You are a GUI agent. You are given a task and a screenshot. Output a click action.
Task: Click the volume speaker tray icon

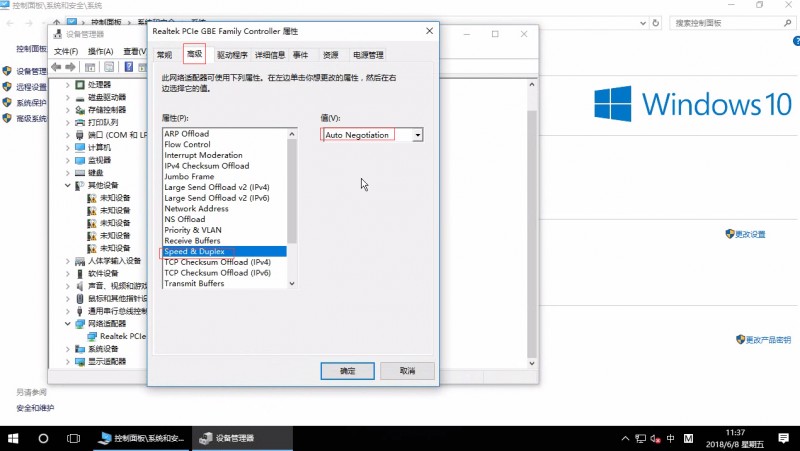(x=655, y=438)
